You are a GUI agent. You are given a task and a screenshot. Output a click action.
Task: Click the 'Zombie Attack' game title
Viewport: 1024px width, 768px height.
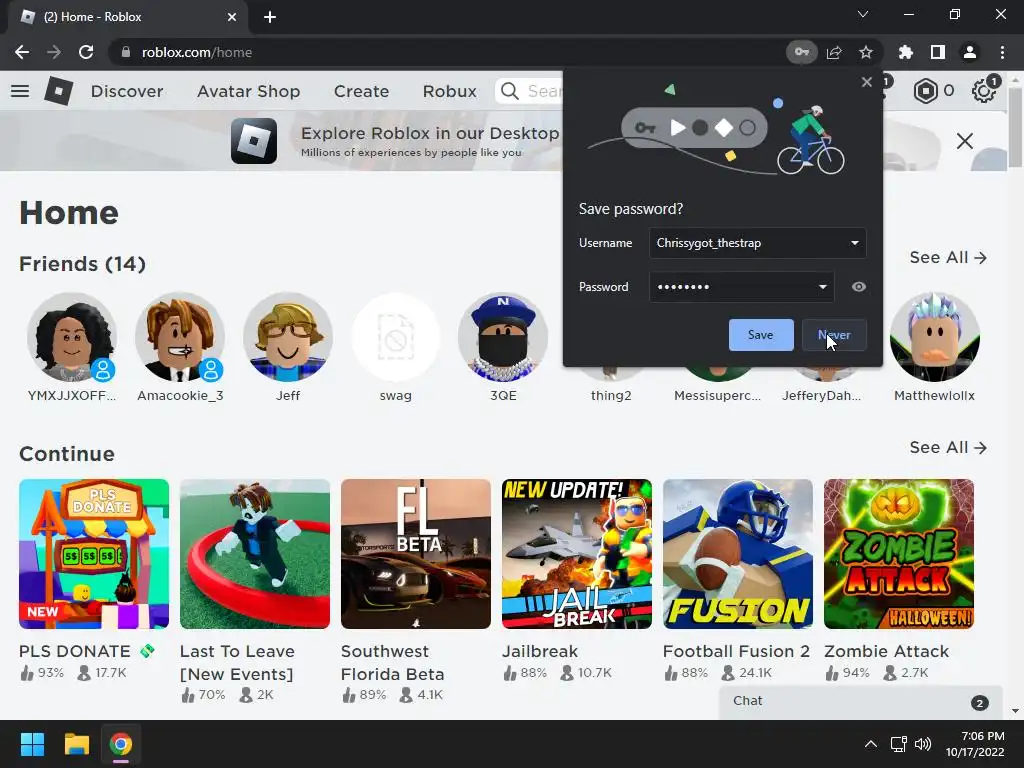click(886, 651)
